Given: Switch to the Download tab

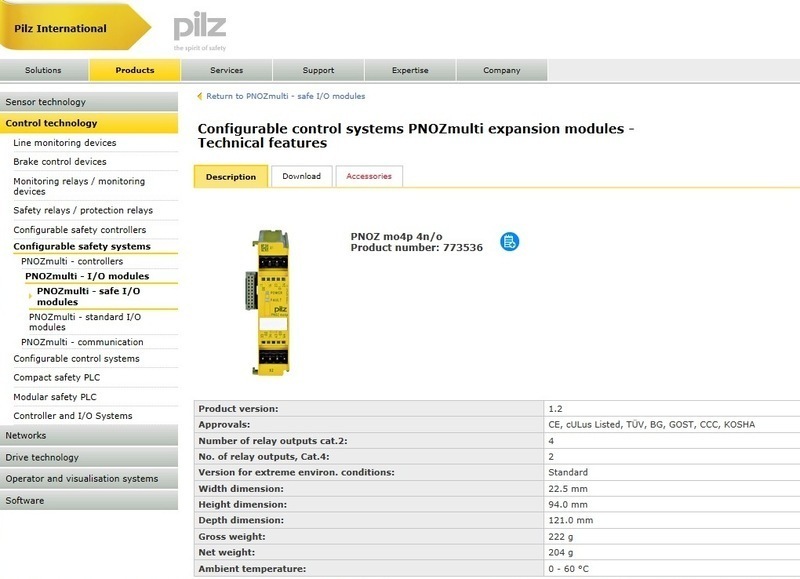Looking at the screenshot, I should [x=301, y=176].
